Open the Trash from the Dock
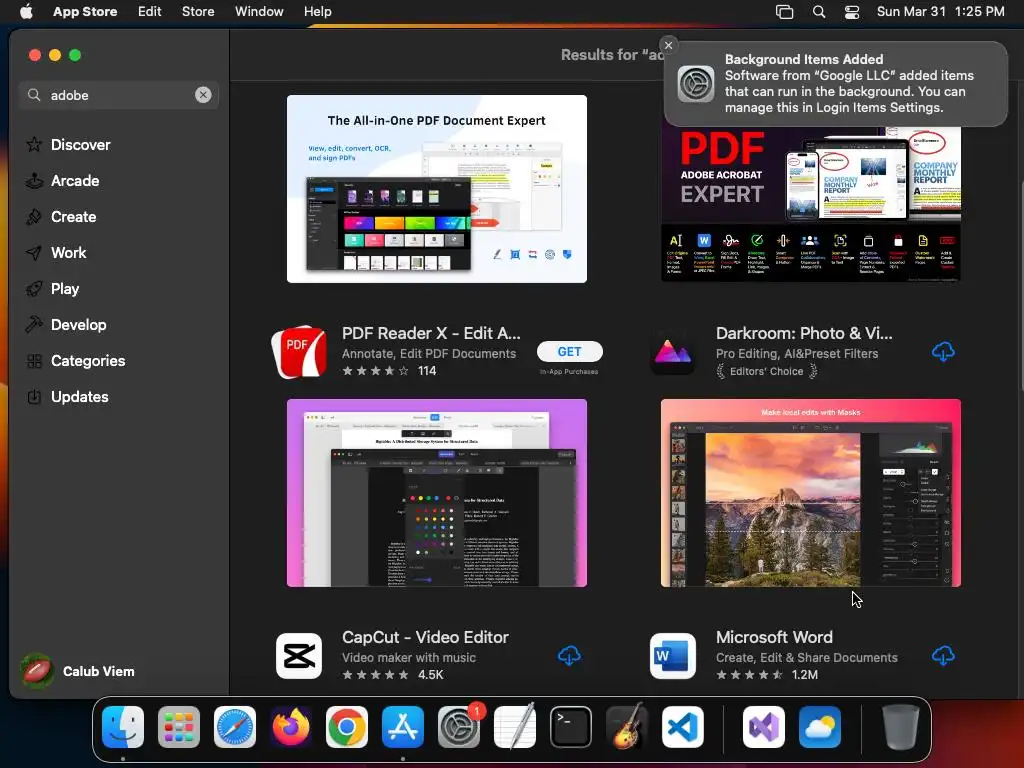 [901, 727]
